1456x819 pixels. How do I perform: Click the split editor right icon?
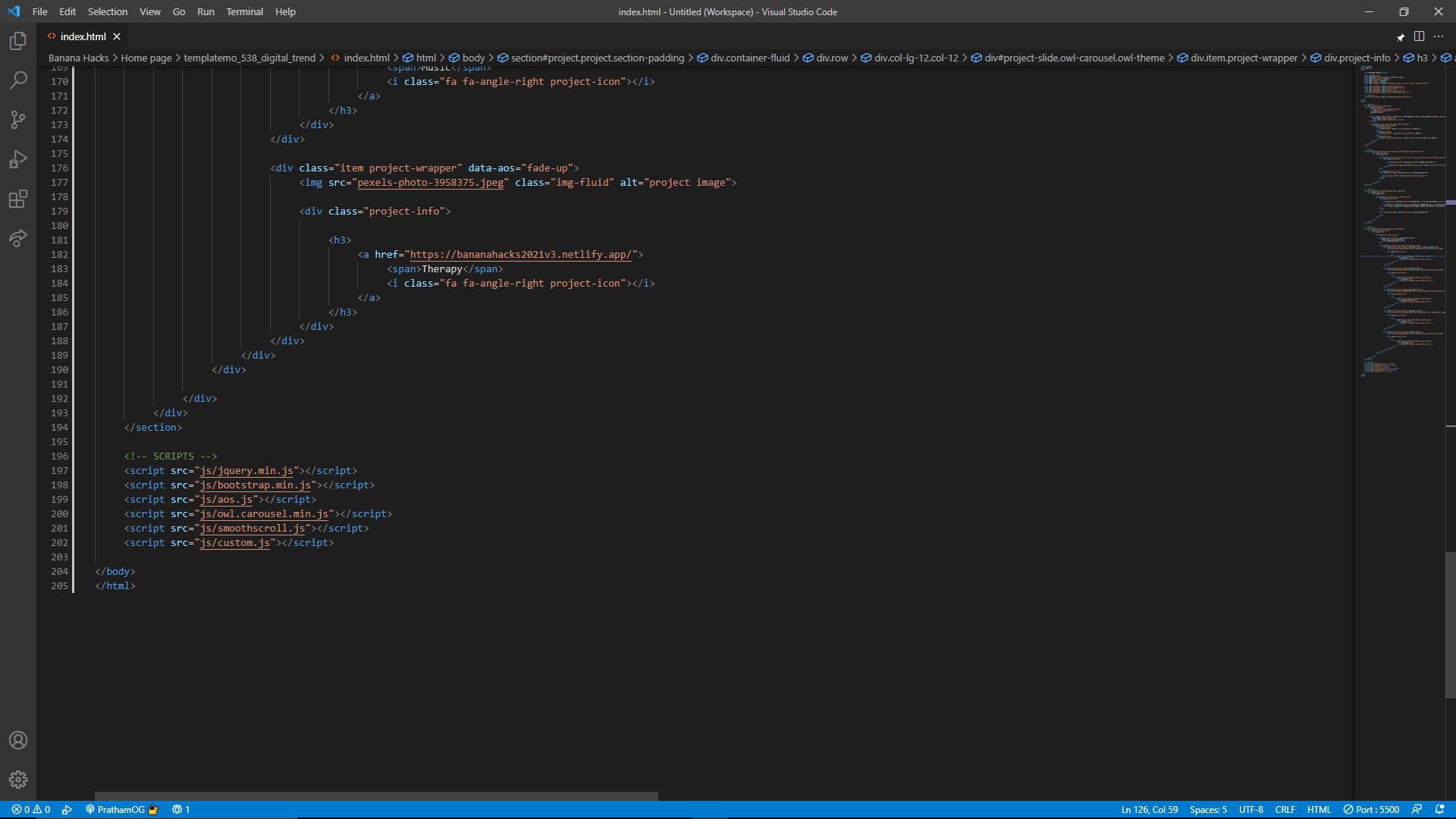(1419, 36)
